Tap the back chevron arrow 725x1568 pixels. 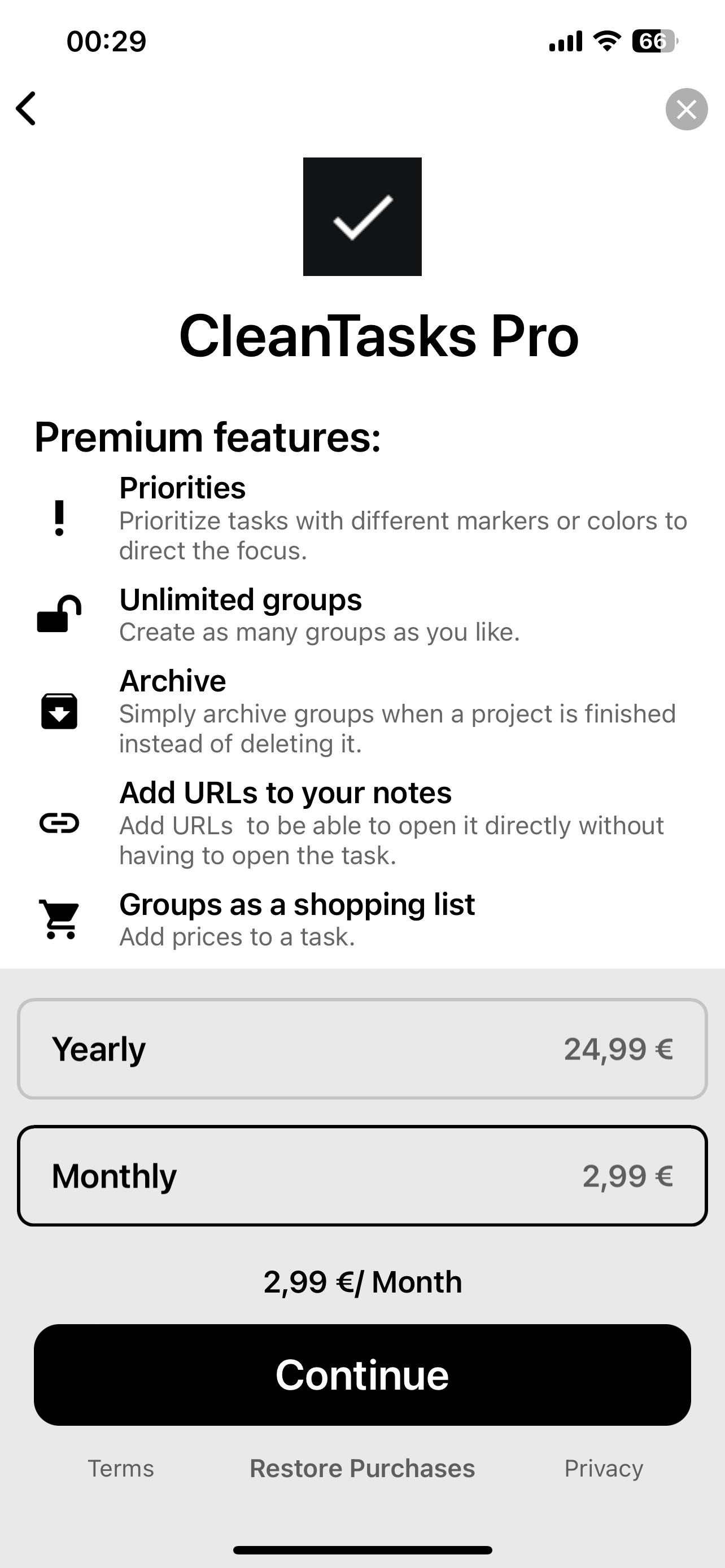[27, 109]
